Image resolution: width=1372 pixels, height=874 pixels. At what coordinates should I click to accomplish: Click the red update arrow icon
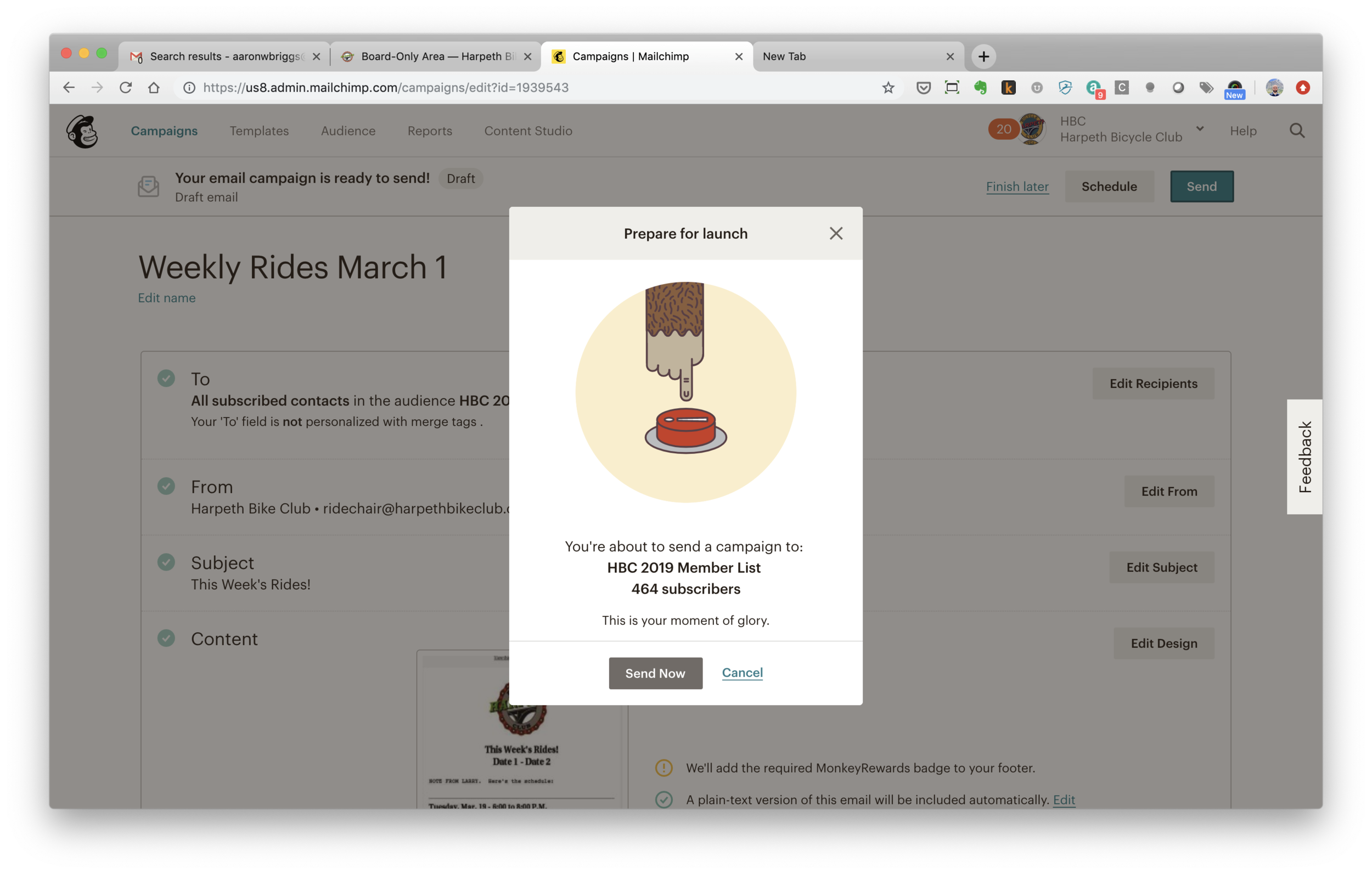pos(1303,87)
